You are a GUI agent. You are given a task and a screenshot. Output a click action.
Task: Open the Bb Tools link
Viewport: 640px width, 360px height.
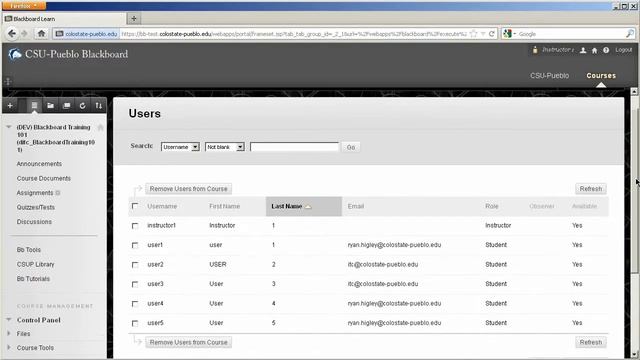click(29, 250)
